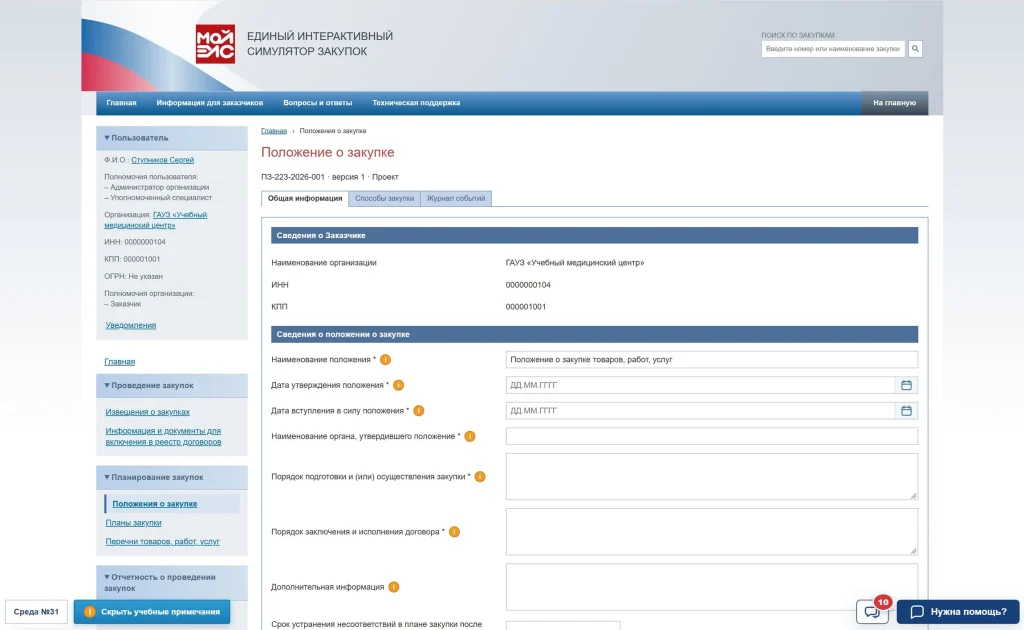Open Перечни товаров, работ, услуг link
Image resolution: width=1024 pixels, height=630 pixels.
[x=163, y=542]
